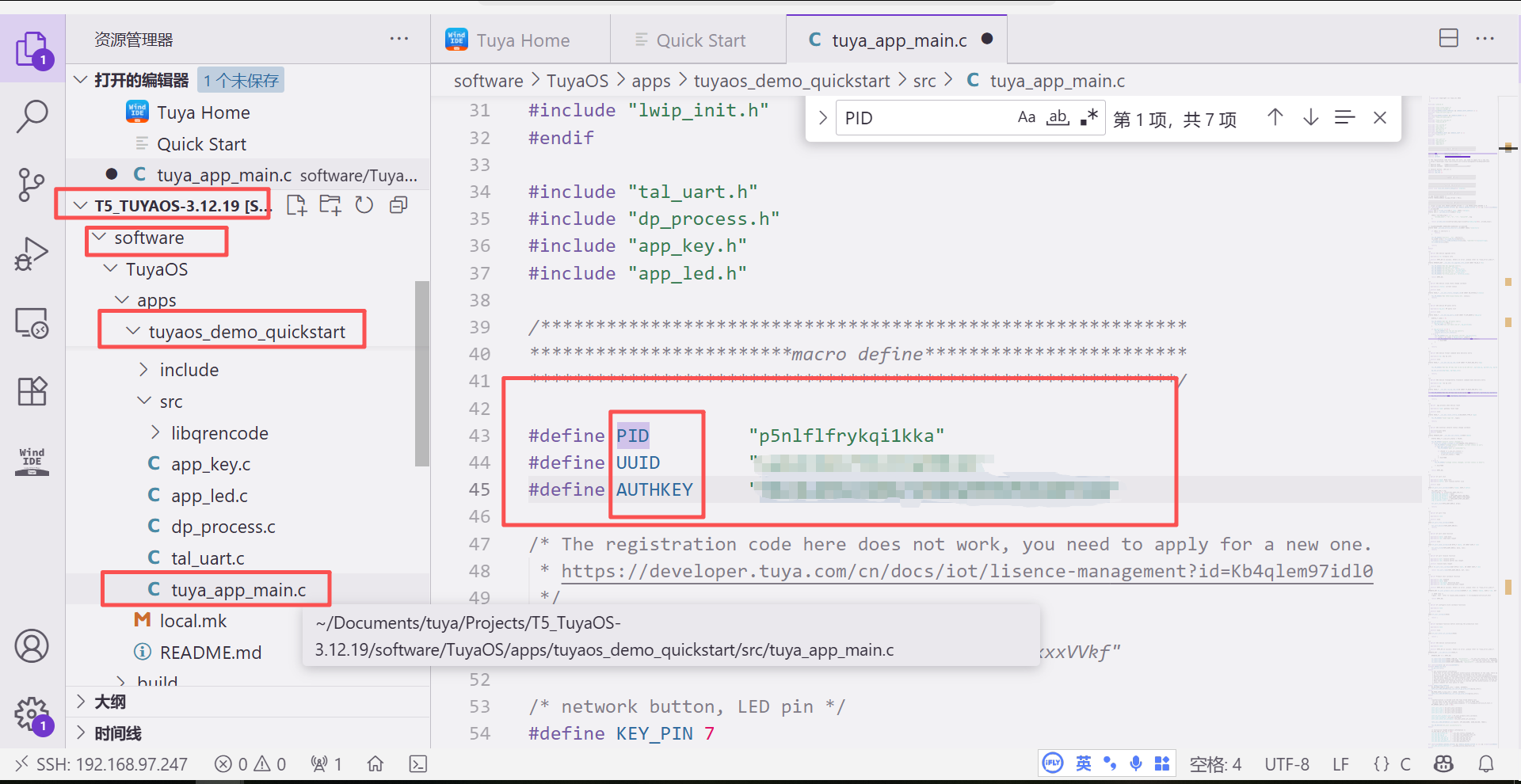Toggle match case in find widget
1521x784 pixels.
(x=1027, y=117)
